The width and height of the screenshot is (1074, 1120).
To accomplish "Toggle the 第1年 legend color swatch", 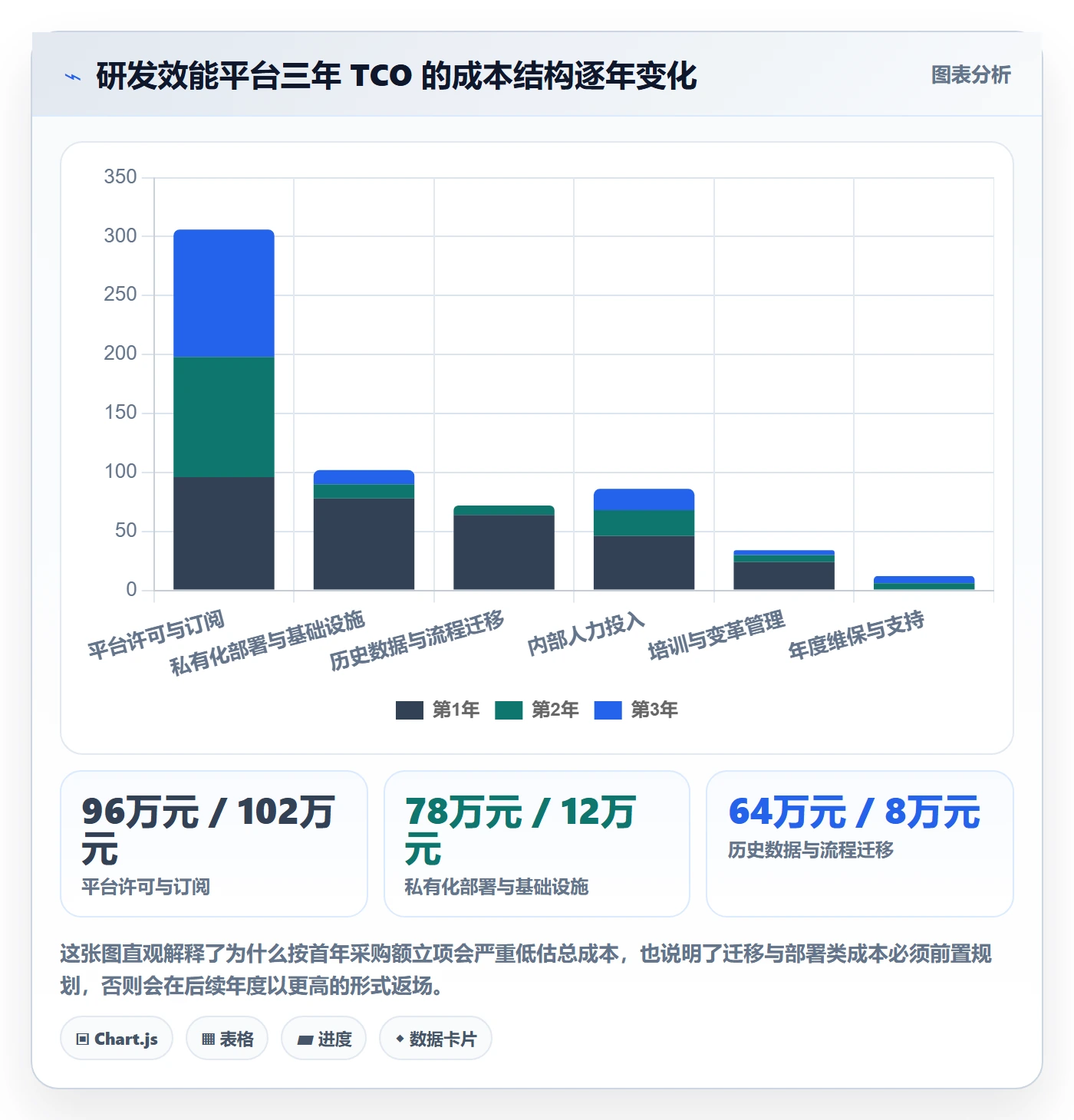I will pyautogui.click(x=409, y=710).
